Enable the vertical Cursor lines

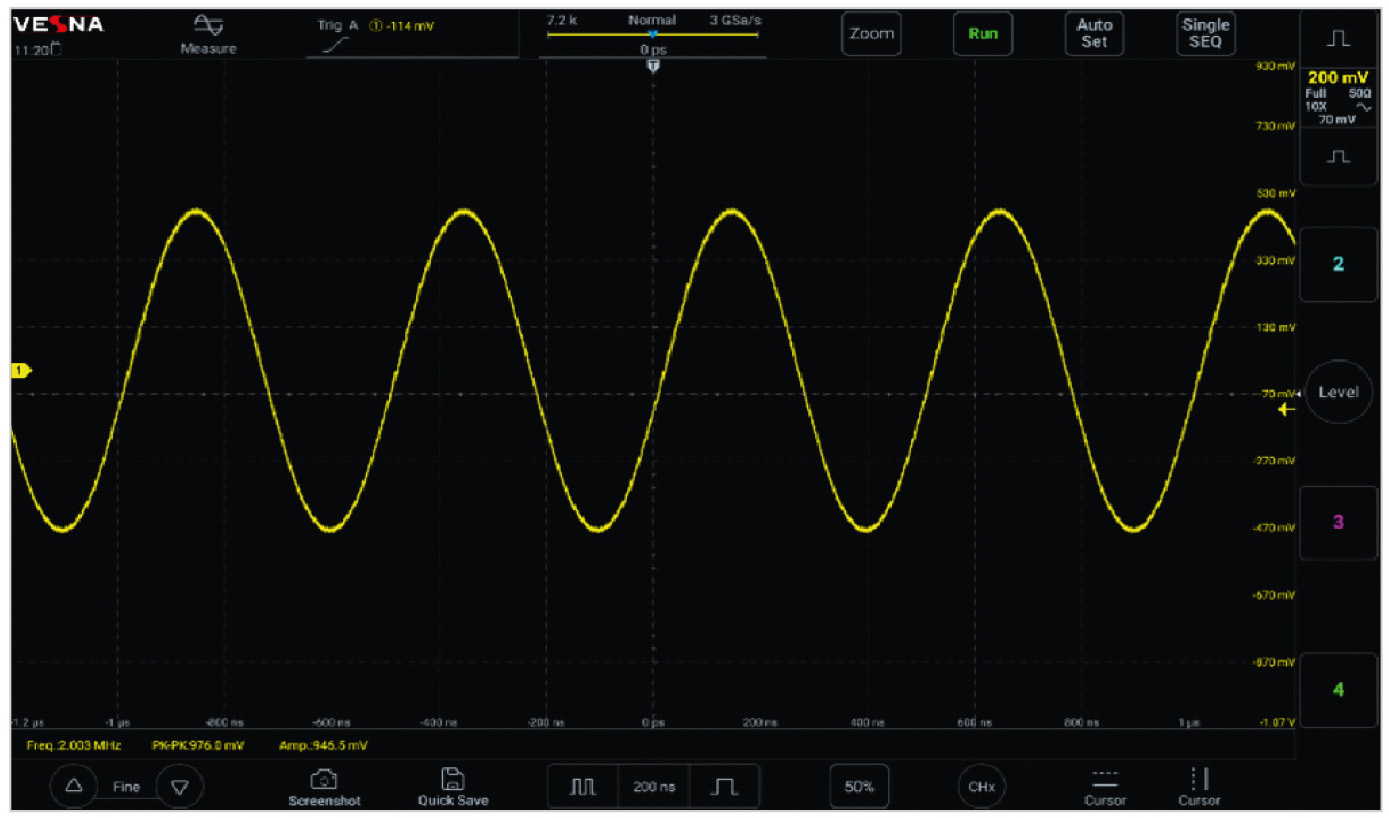(x=1198, y=780)
